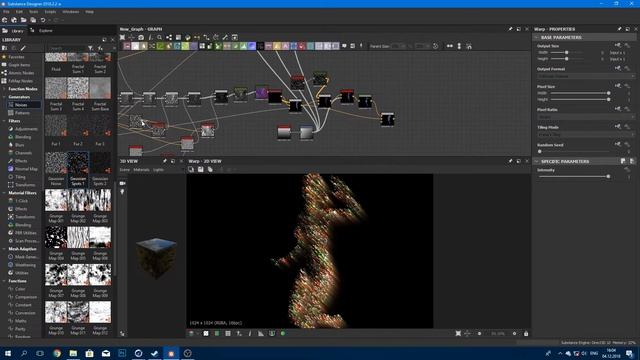Viewport: 640px width, 360px height.
Task: Collapse the Filters category in library
Action: (4, 121)
